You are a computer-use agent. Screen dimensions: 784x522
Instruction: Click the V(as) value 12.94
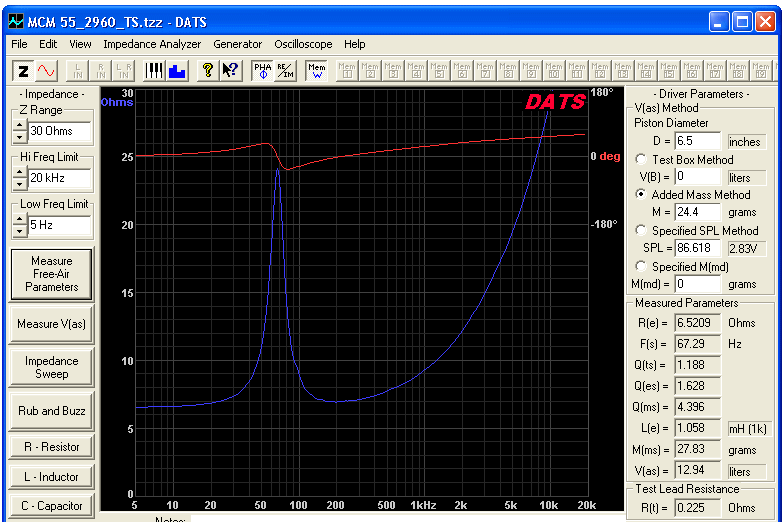[x=698, y=470]
